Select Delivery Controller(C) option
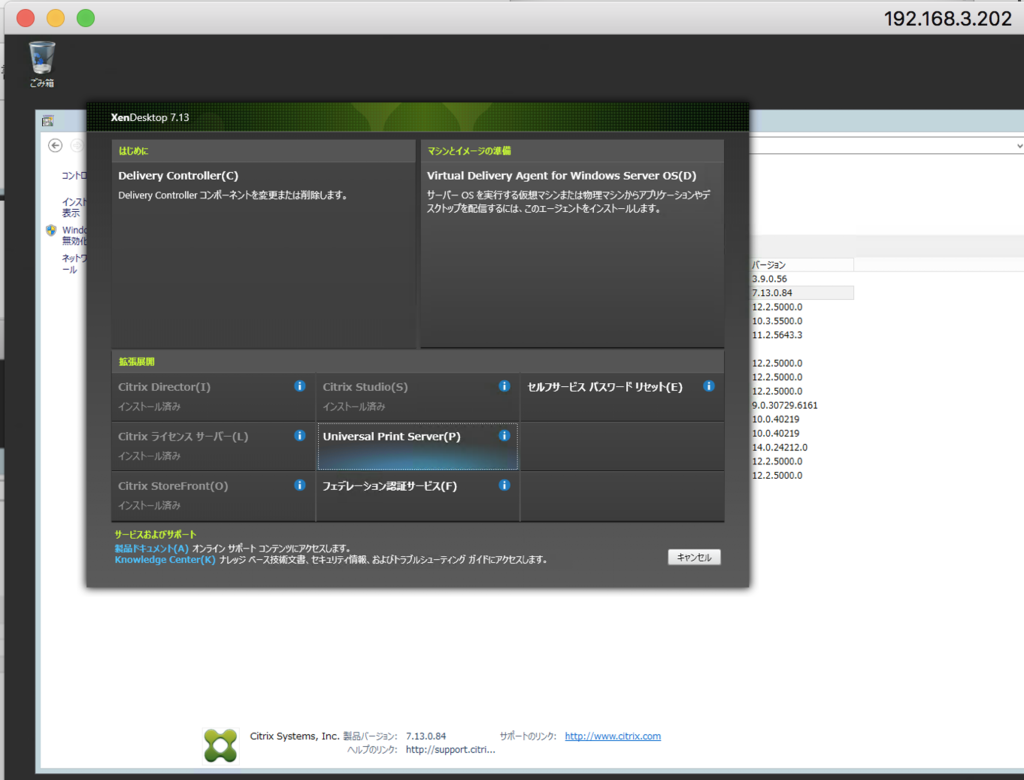This screenshot has height=780, width=1024. [x=263, y=243]
